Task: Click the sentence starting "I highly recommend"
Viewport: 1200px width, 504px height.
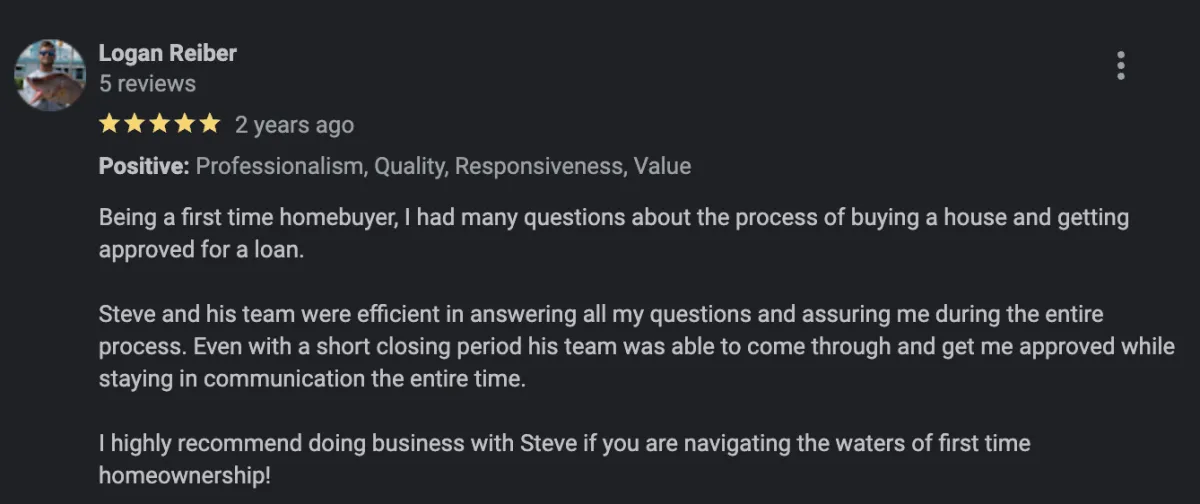Action: (x=564, y=442)
